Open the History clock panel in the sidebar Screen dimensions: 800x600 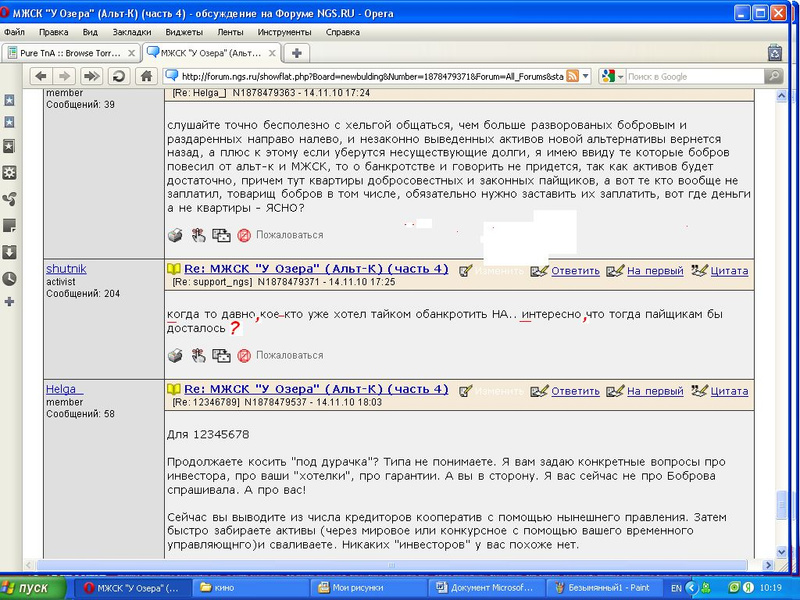pos(10,278)
